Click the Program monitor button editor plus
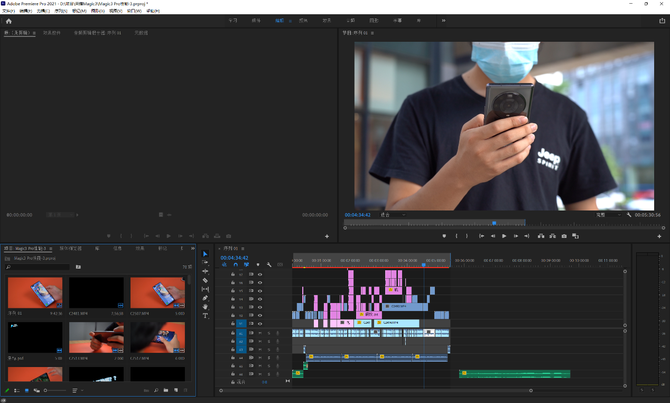 (x=659, y=236)
